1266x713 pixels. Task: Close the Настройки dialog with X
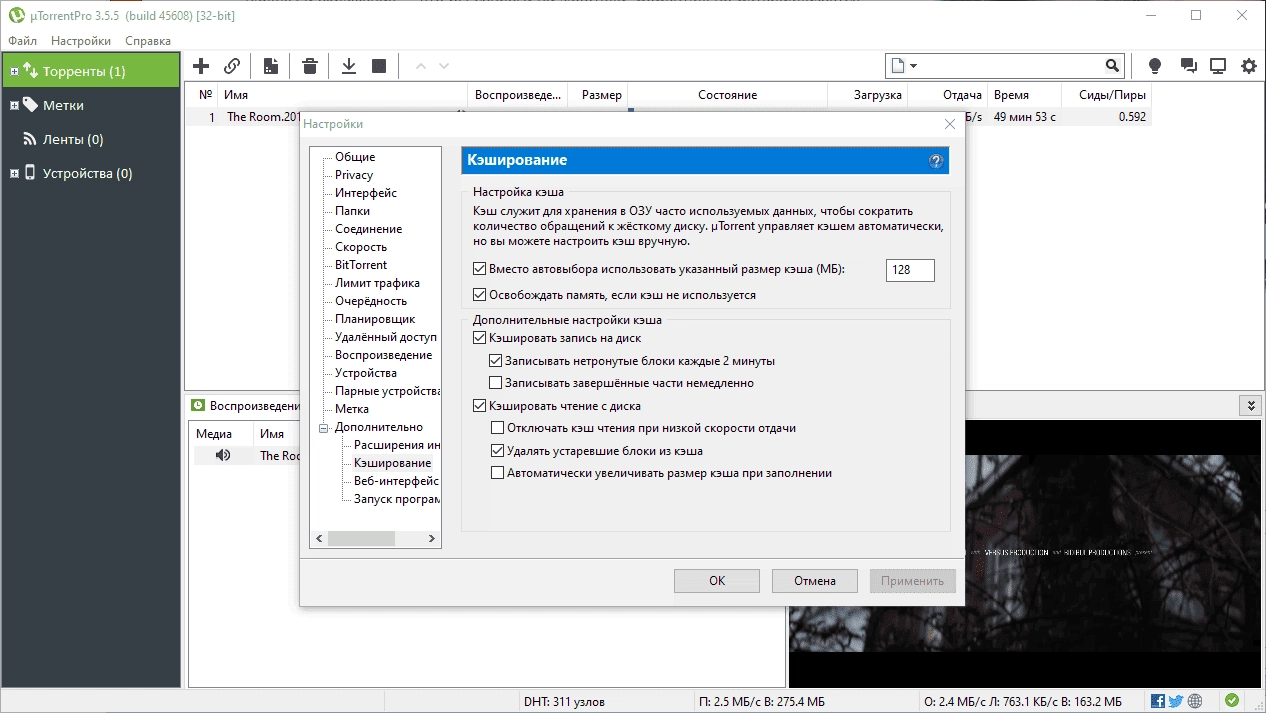coord(950,124)
